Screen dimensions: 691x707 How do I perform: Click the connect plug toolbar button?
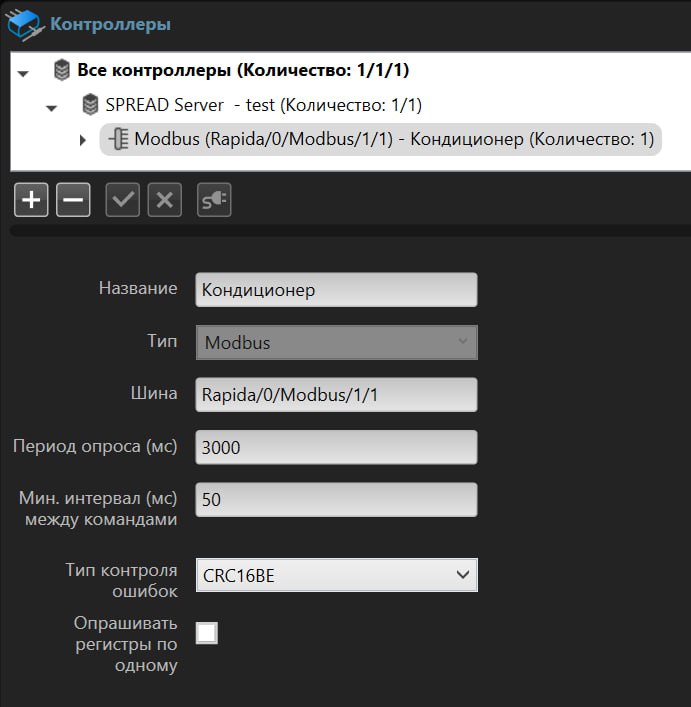pos(214,200)
